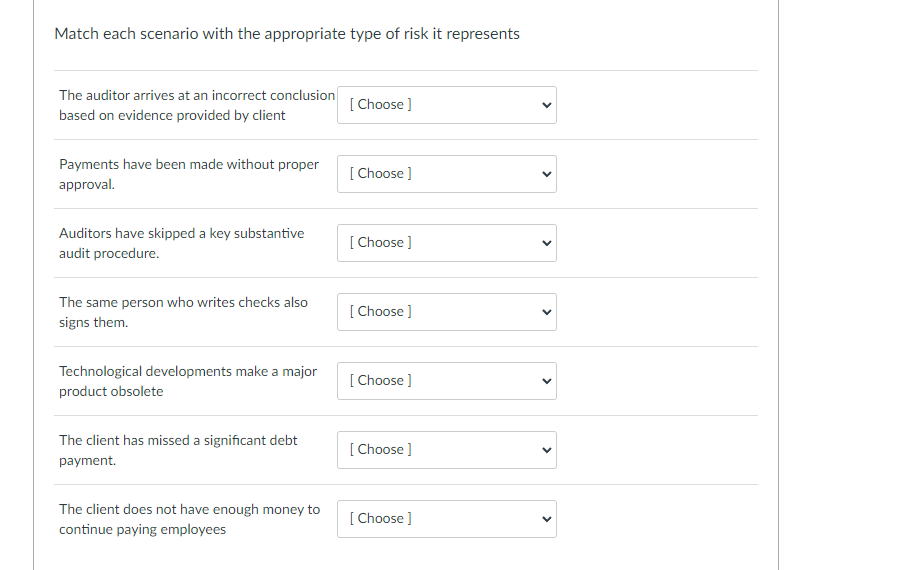
Task: Click the chevron arrow beside payments without approval
Action: 546,174
